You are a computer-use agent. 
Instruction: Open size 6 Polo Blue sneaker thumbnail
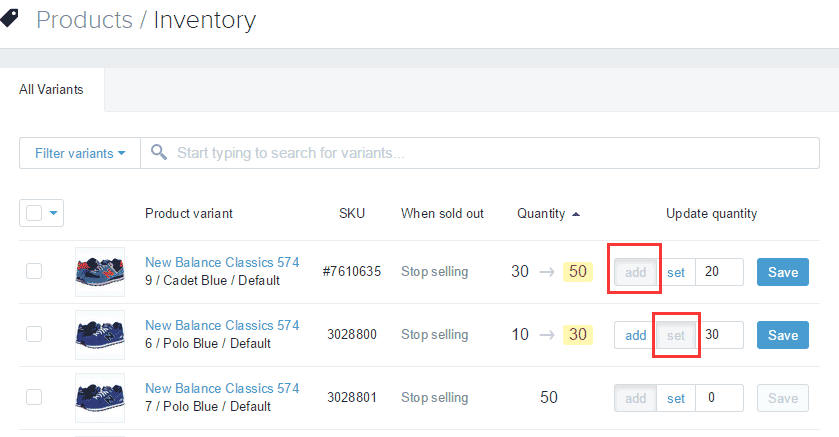click(x=100, y=335)
